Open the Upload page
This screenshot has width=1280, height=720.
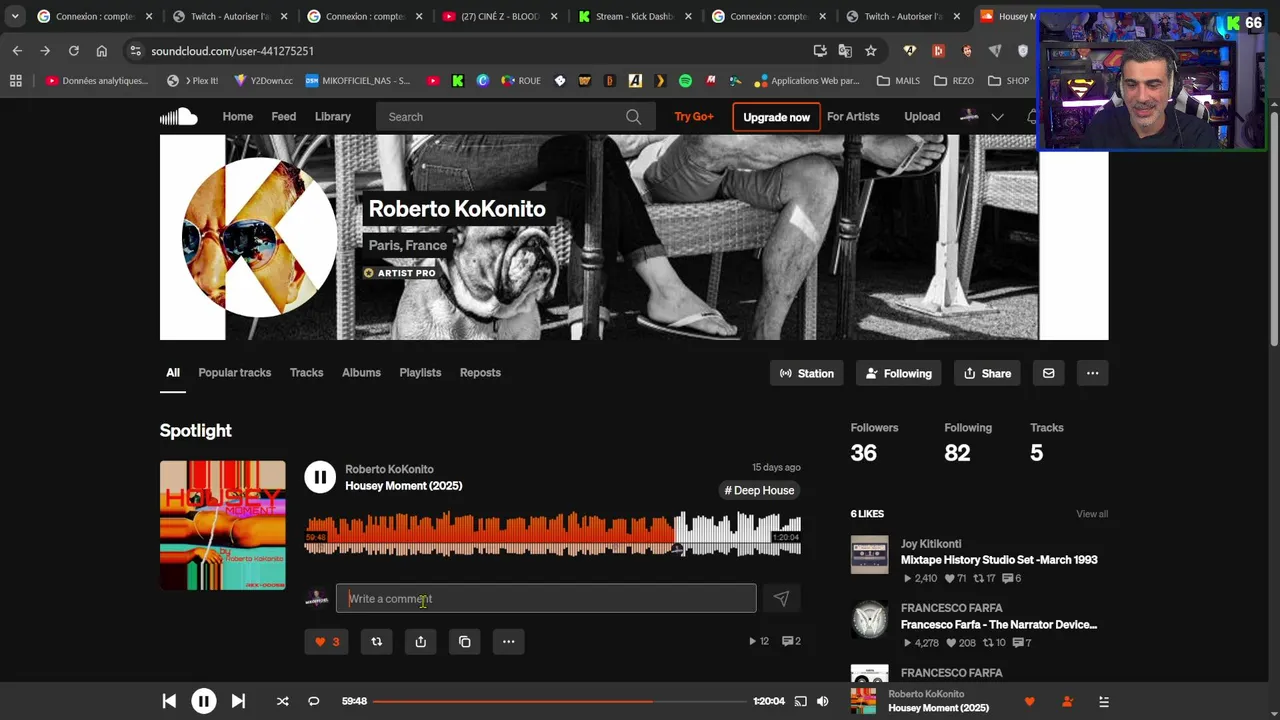[x=922, y=117]
